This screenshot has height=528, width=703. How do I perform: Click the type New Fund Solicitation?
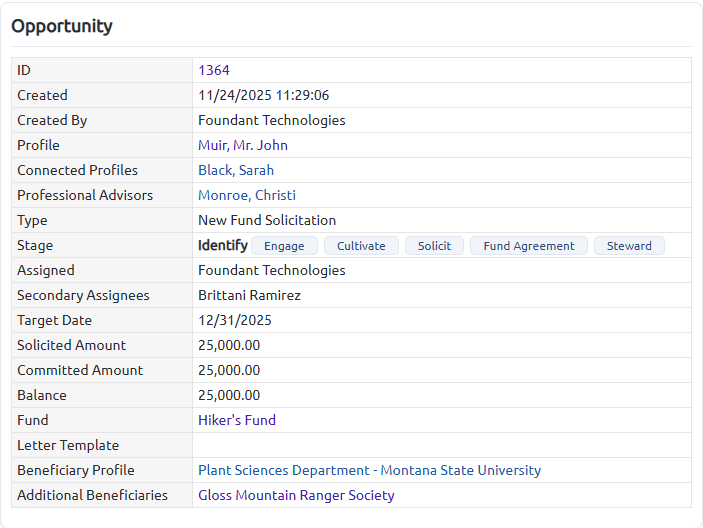click(x=267, y=221)
